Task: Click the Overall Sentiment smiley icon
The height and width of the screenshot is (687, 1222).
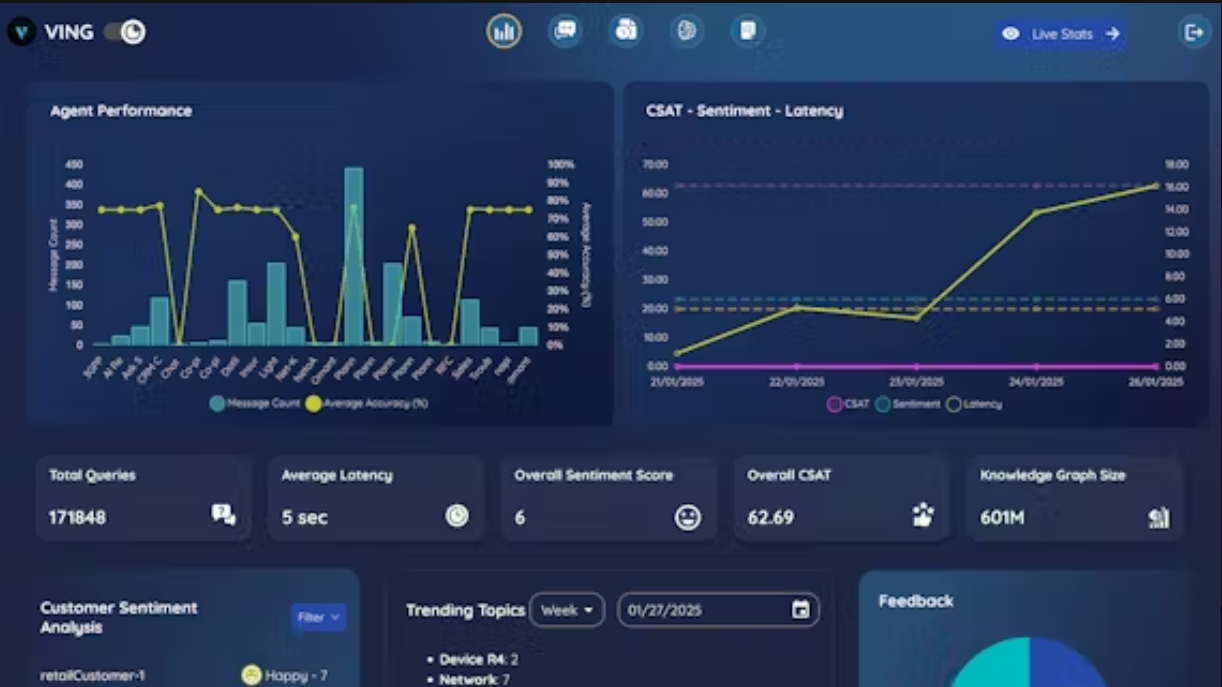Action: coord(688,517)
